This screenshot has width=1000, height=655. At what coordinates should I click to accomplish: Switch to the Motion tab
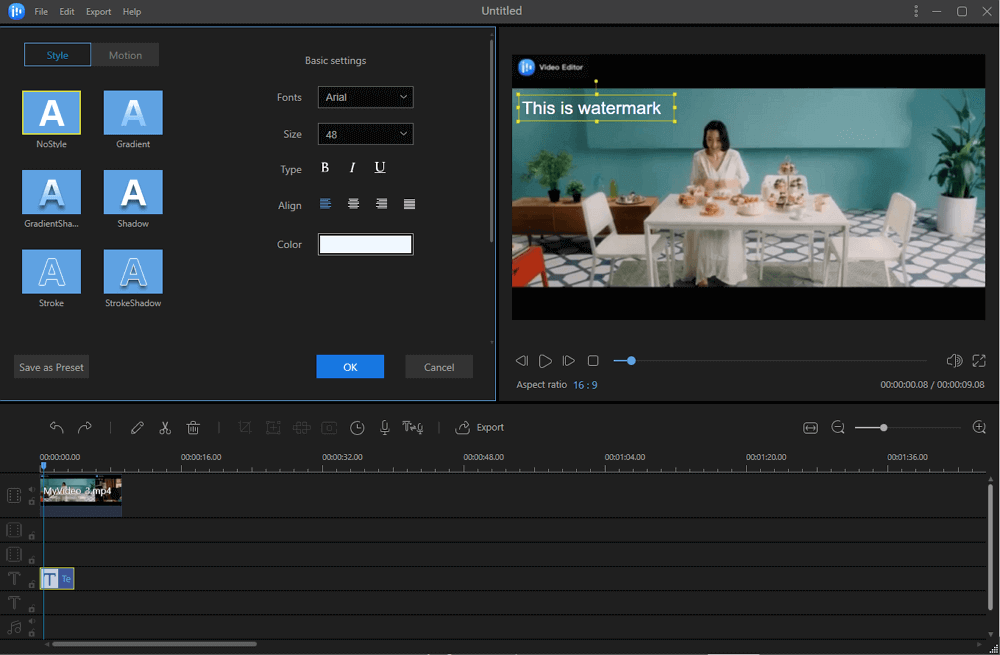point(125,54)
